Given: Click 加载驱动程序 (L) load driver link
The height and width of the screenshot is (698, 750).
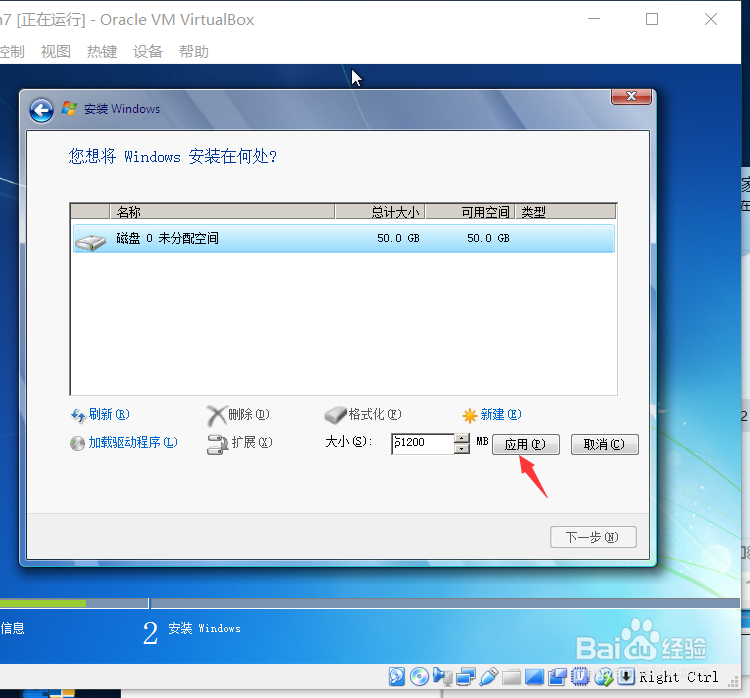Looking at the screenshot, I should point(124,443).
